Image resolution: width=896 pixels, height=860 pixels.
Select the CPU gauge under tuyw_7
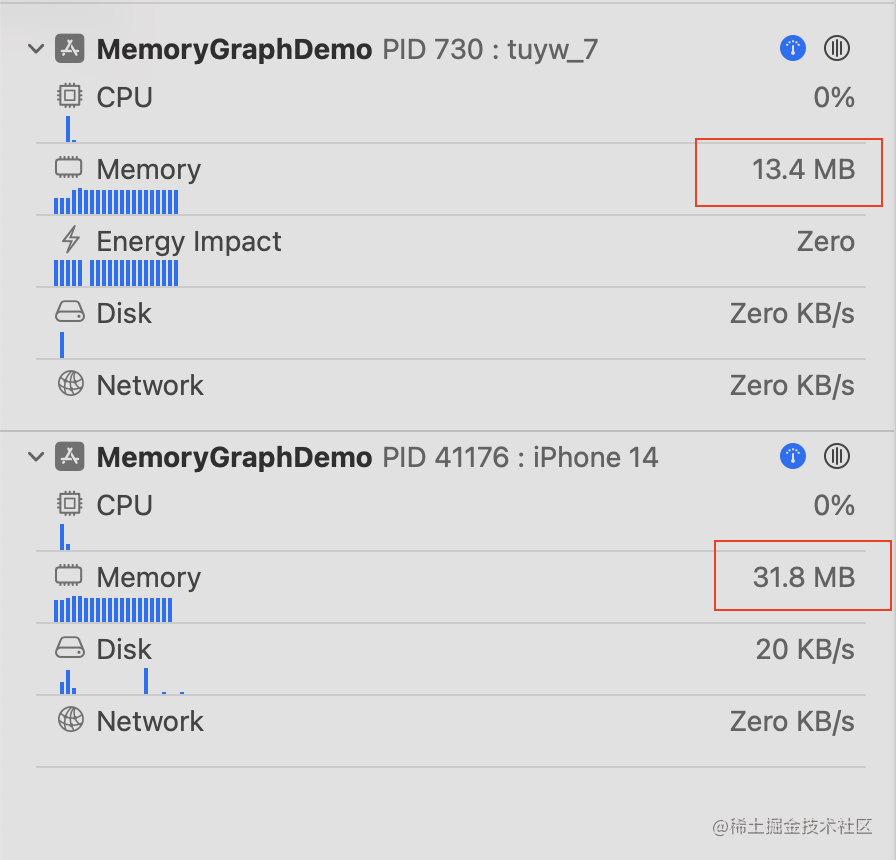click(451, 112)
